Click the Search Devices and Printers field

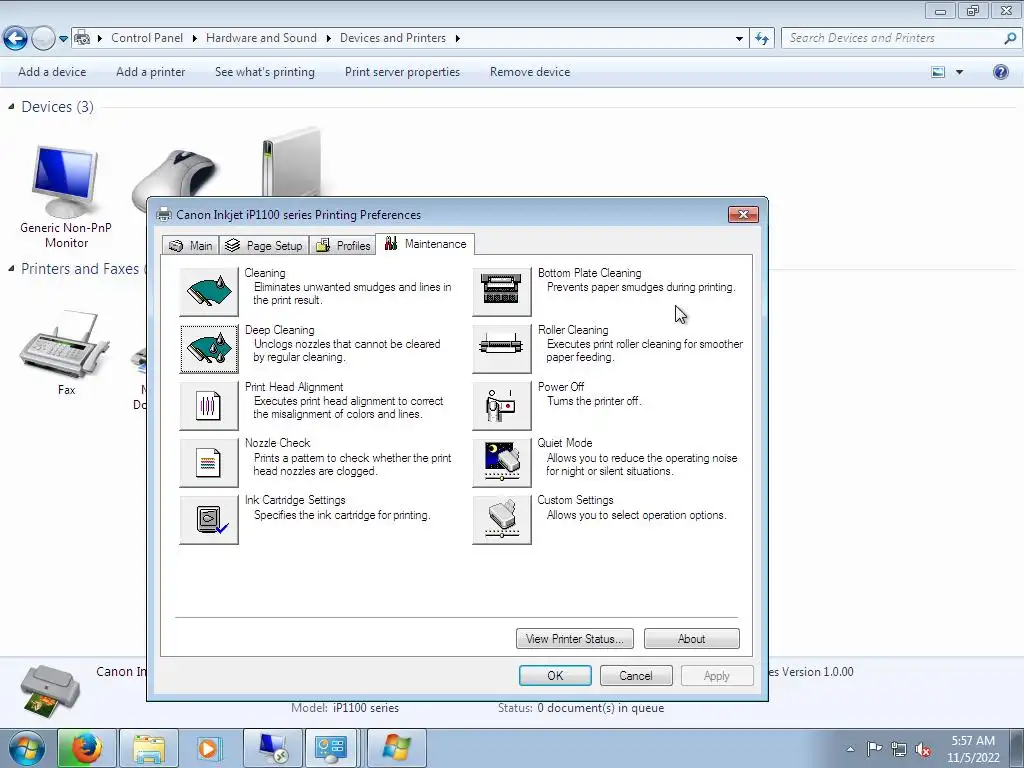[x=893, y=38]
